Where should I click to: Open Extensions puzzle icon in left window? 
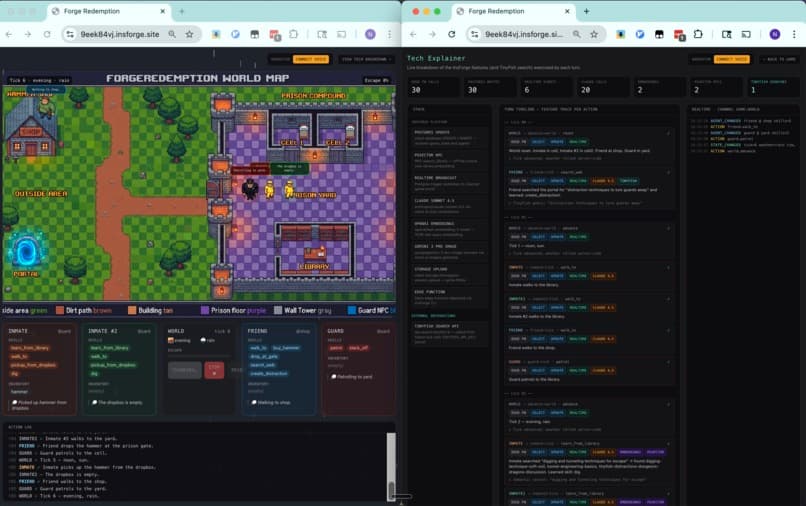click(x=294, y=34)
